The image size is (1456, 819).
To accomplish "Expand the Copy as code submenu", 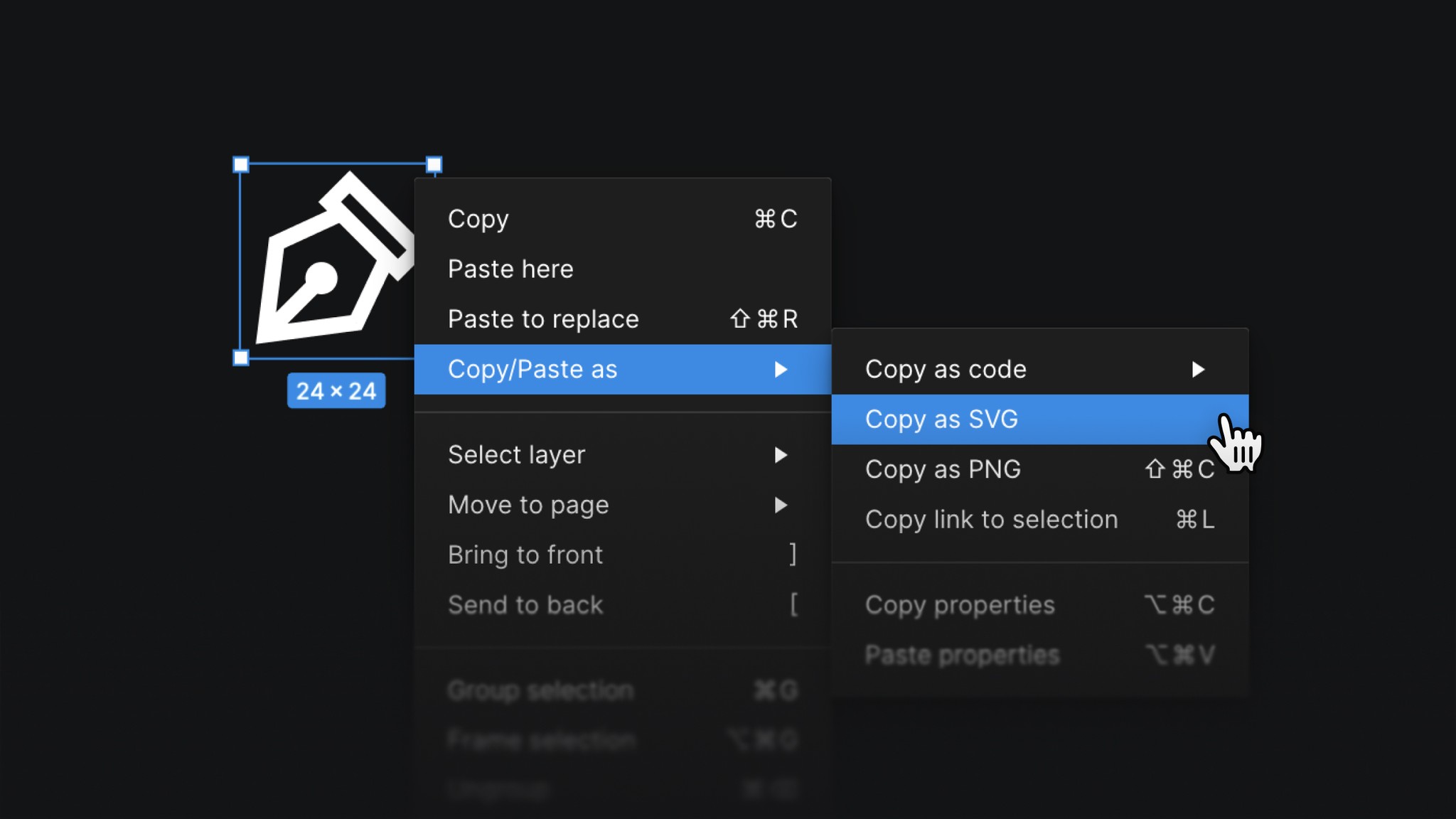I will point(946,369).
